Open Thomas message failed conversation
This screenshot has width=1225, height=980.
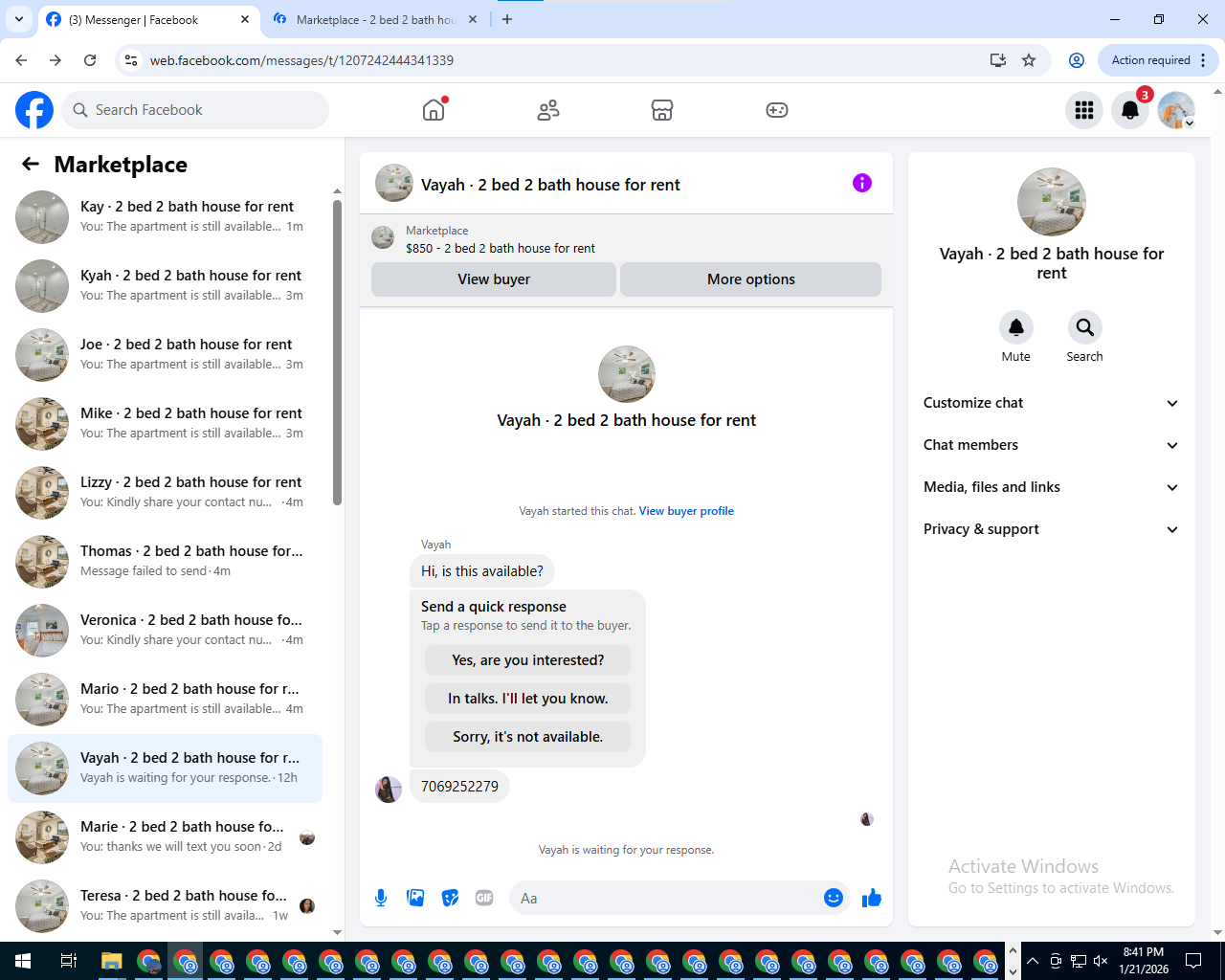(x=165, y=561)
